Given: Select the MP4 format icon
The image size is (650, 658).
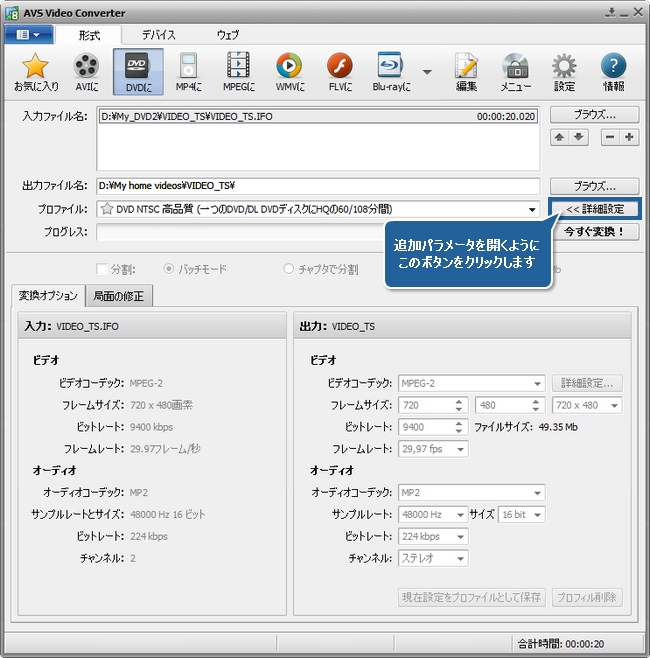Looking at the screenshot, I should tap(188, 72).
